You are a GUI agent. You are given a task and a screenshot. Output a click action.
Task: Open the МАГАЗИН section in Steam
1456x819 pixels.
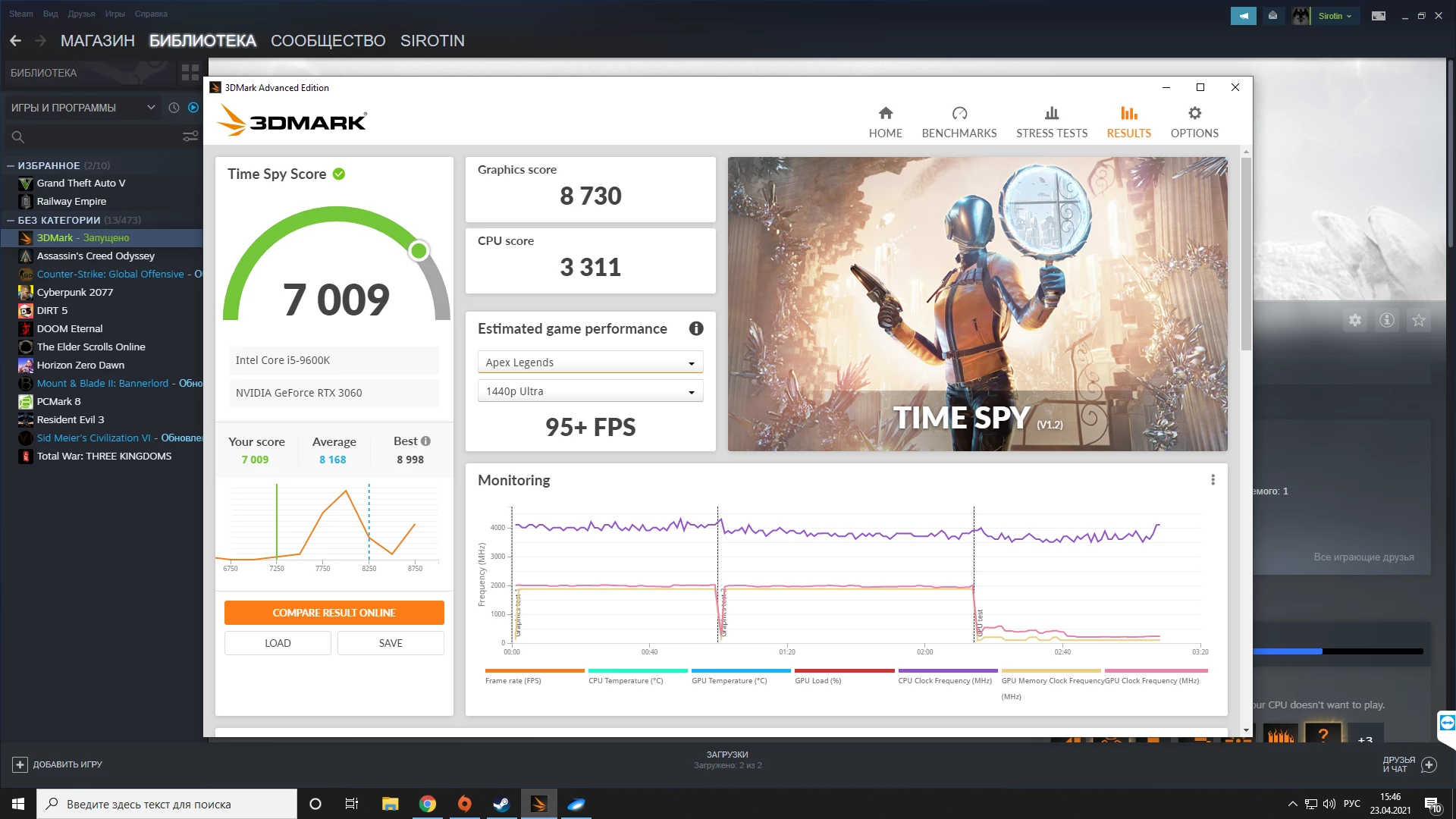pyautogui.click(x=97, y=41)
